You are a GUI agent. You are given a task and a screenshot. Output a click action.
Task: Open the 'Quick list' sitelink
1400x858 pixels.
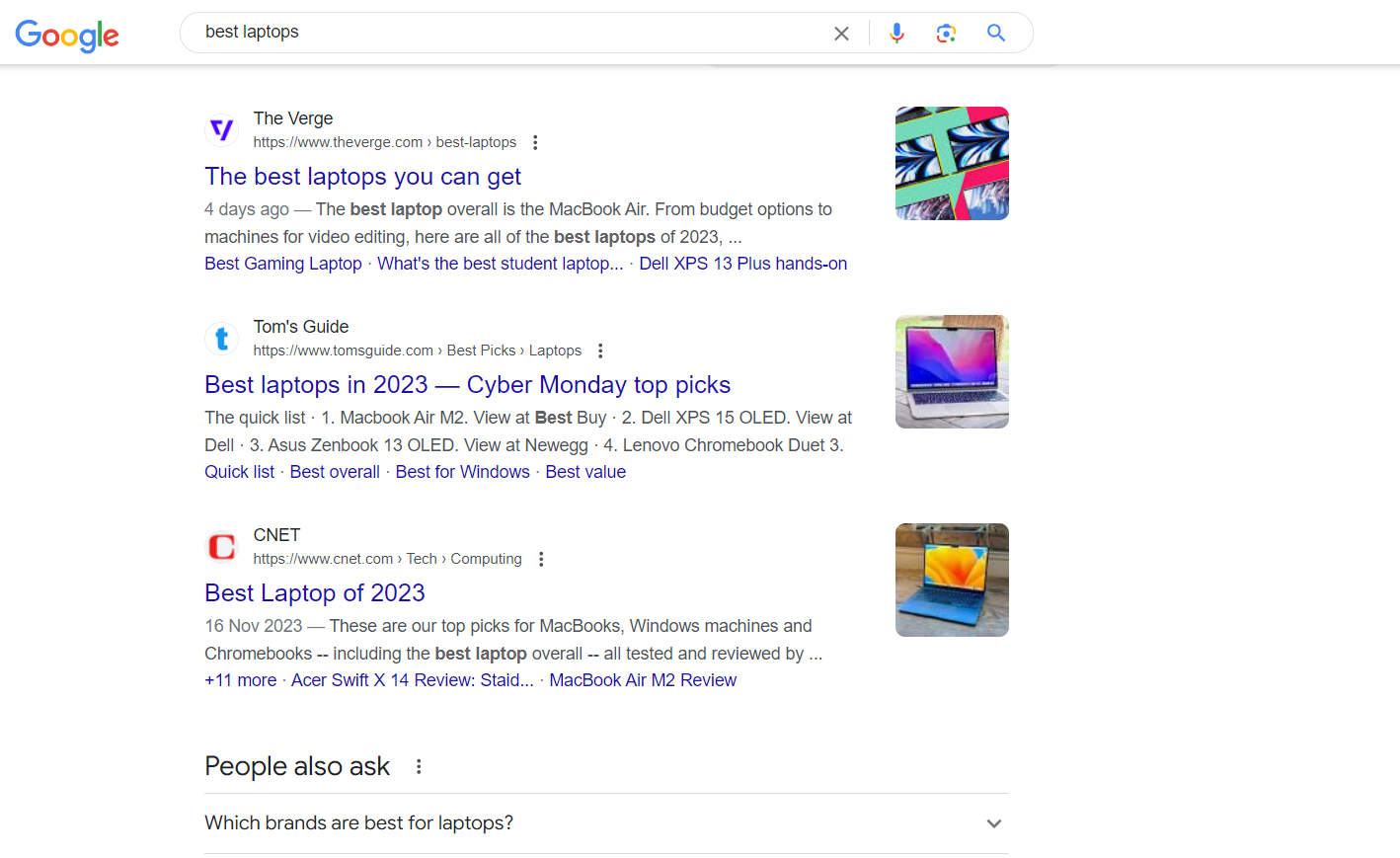[239, 472]
